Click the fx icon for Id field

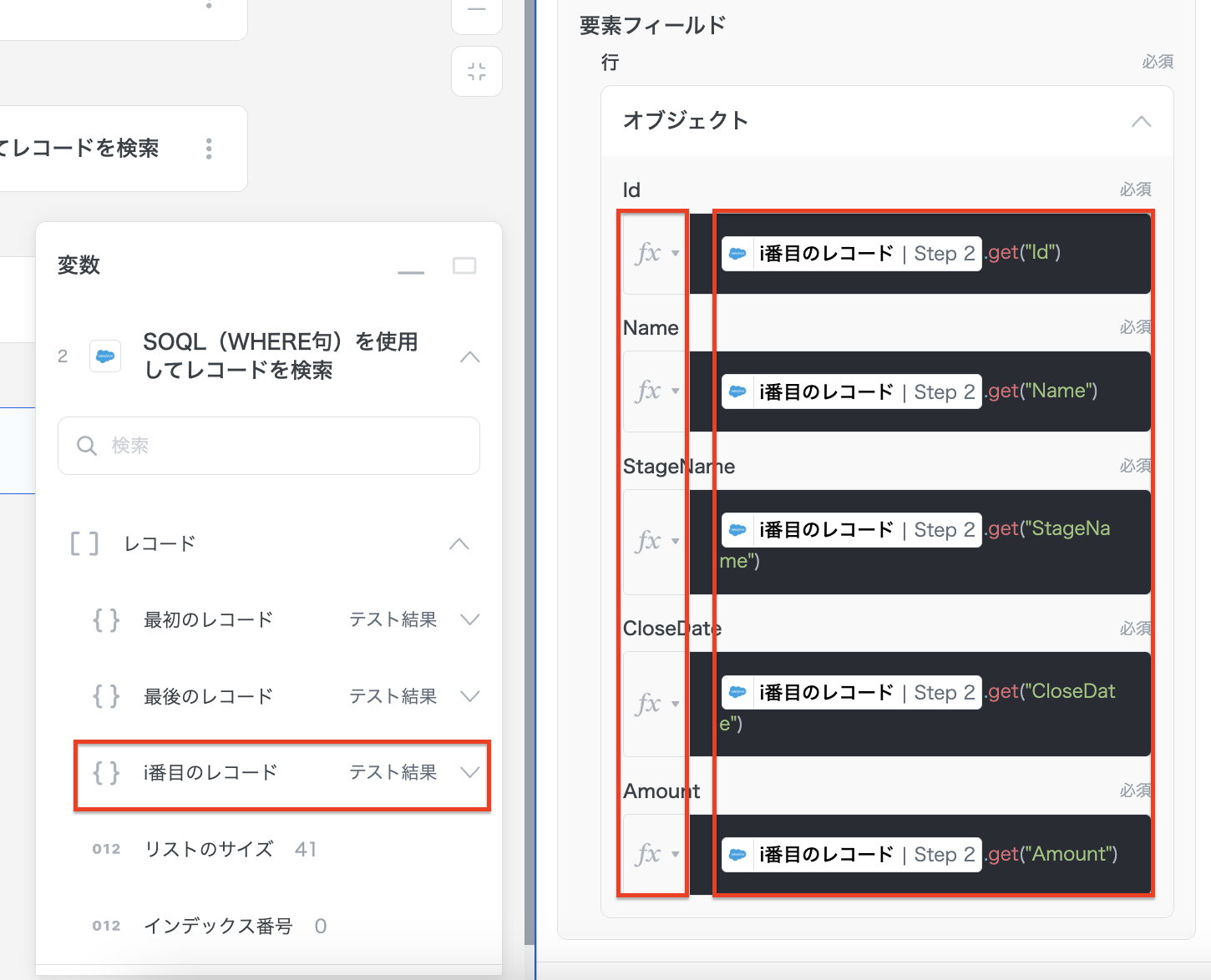pos(647,253)
